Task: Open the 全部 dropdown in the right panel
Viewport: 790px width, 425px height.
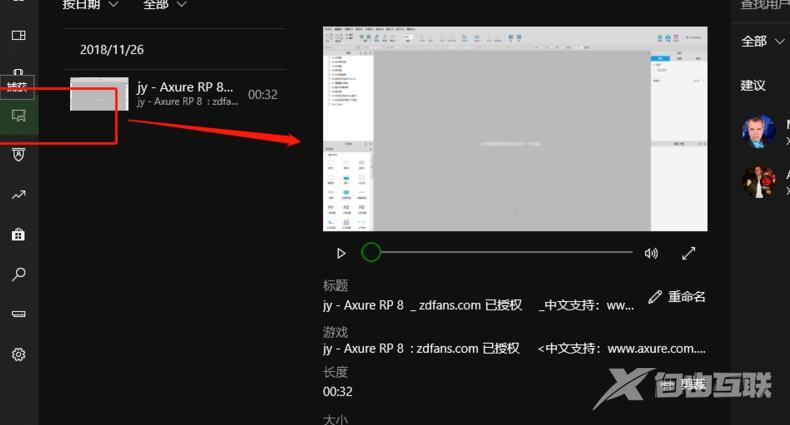Action: 763,41
